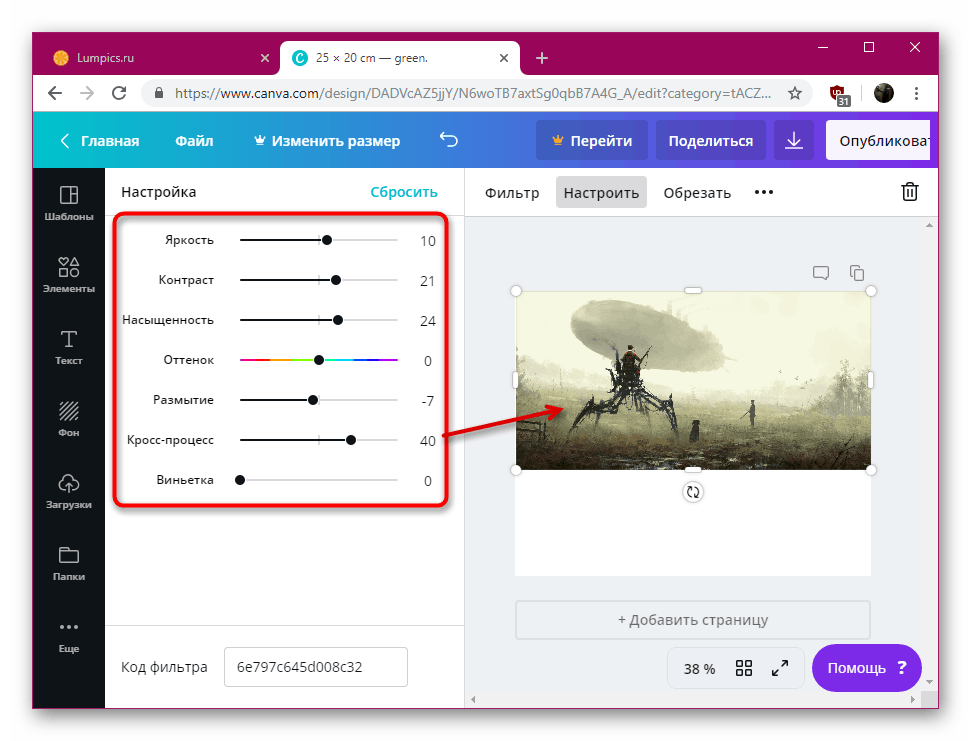Select the Настроить tab

(x=601, y=193)
